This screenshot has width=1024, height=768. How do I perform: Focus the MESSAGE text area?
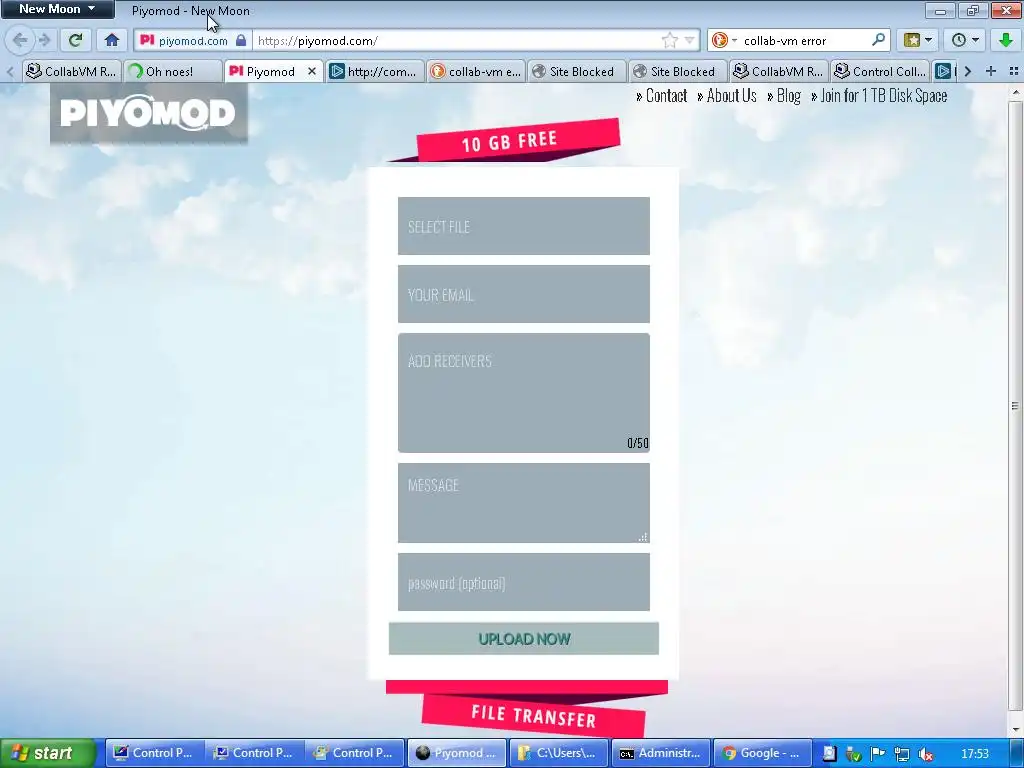(524, 503)
